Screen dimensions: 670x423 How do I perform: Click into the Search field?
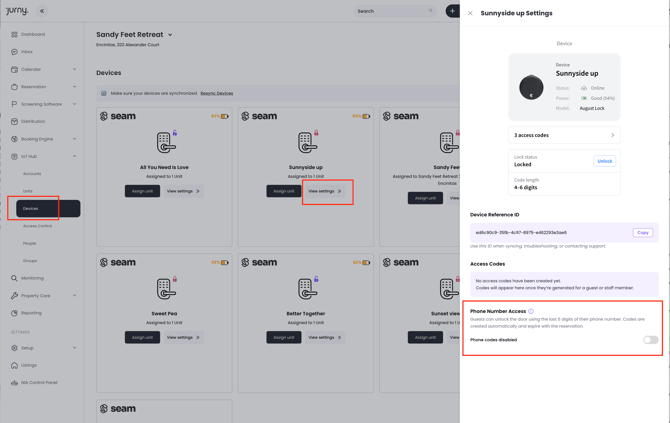click(392, 11)
